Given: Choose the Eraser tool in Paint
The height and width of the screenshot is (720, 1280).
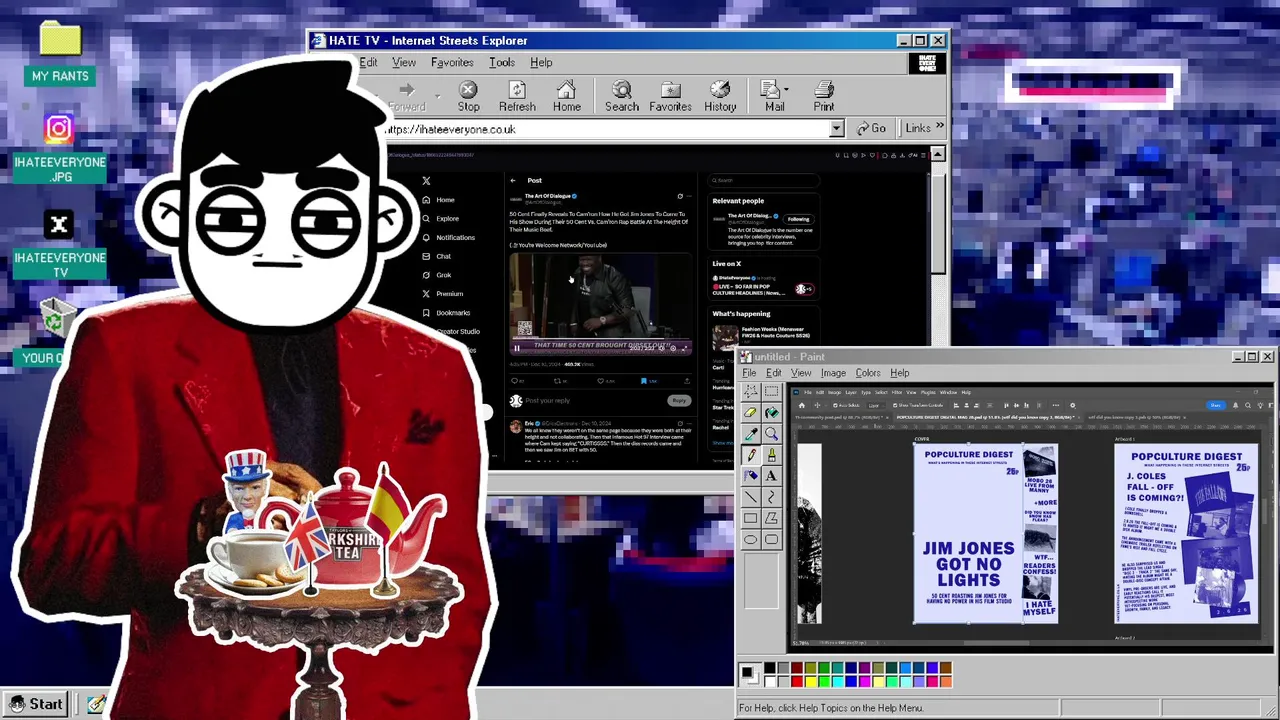Looking at the screenshot, I should click(x=750, y=412).
